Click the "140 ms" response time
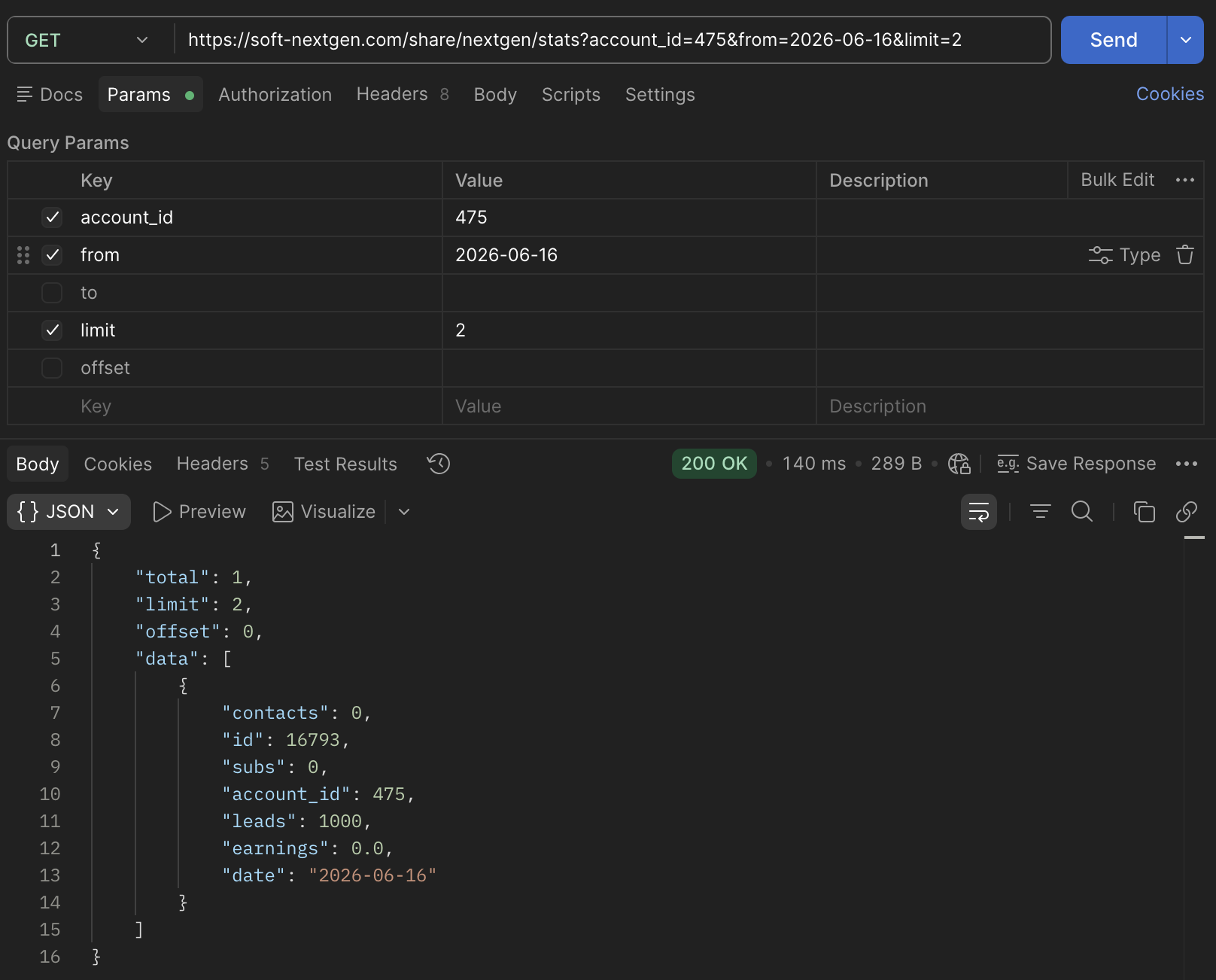 click(814, 464)
